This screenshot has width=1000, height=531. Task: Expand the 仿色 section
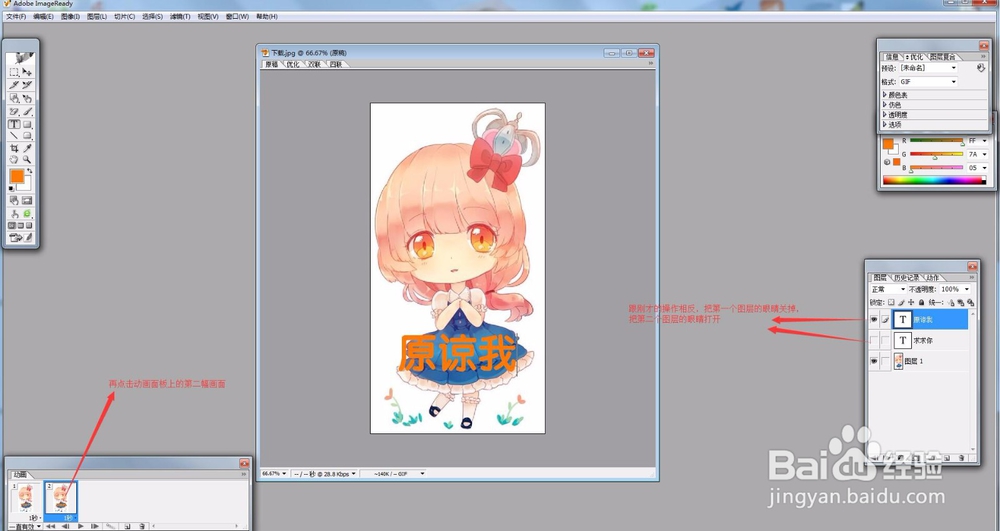[884, 105]
